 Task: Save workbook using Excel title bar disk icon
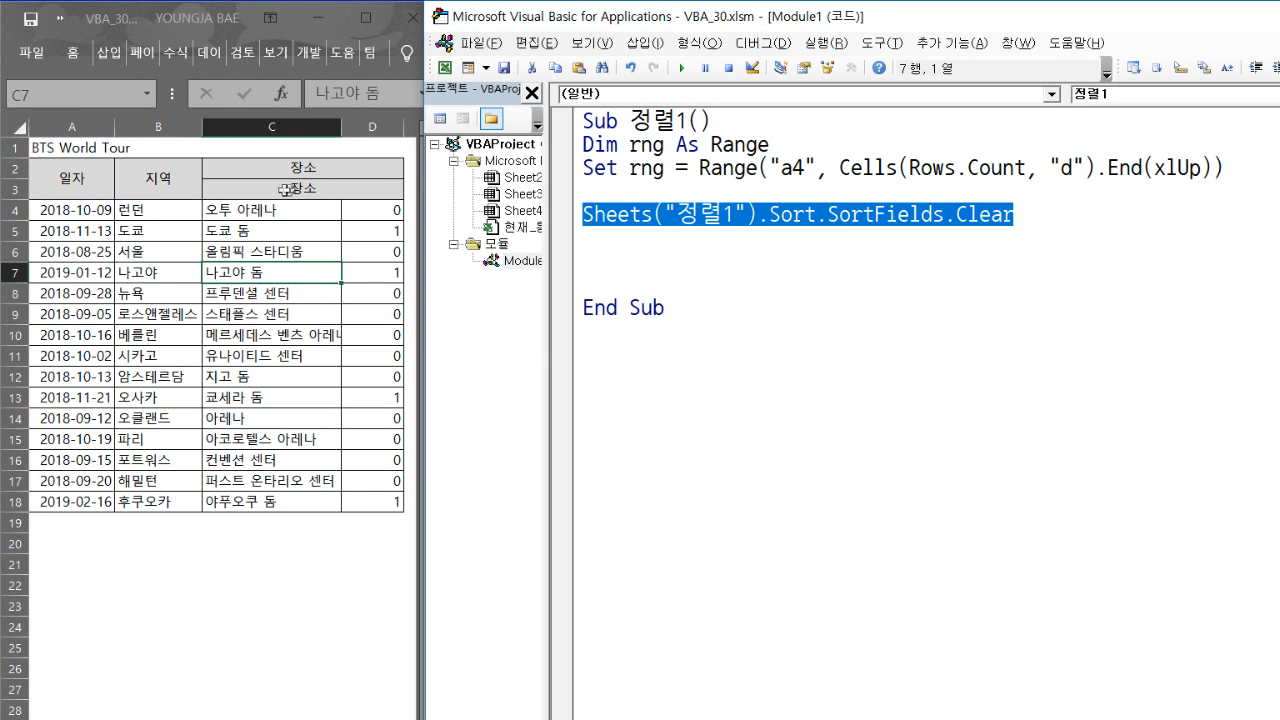[x=31, y=18]
